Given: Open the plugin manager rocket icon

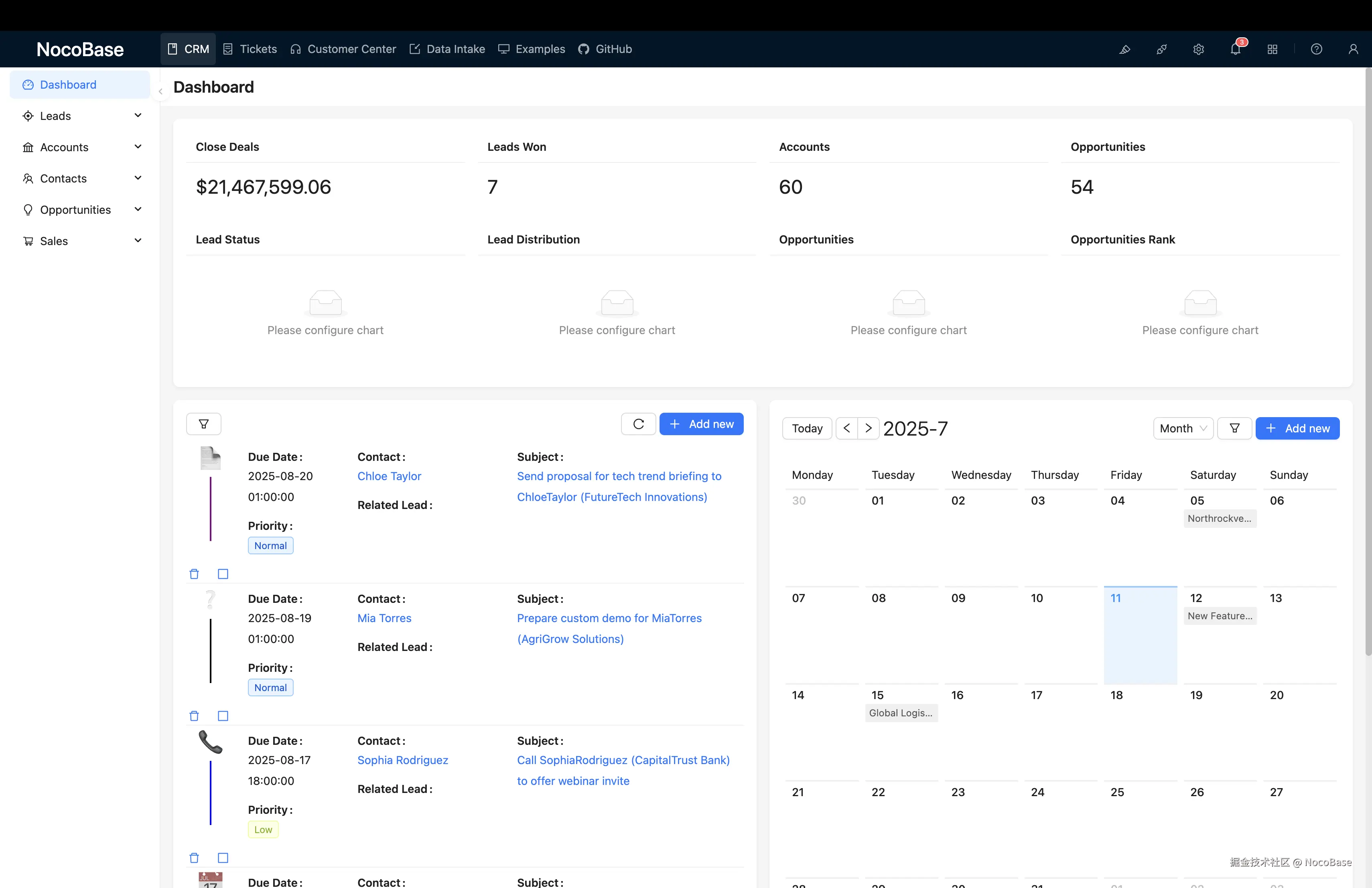Looking at the screenshot, I should 1162,49.
